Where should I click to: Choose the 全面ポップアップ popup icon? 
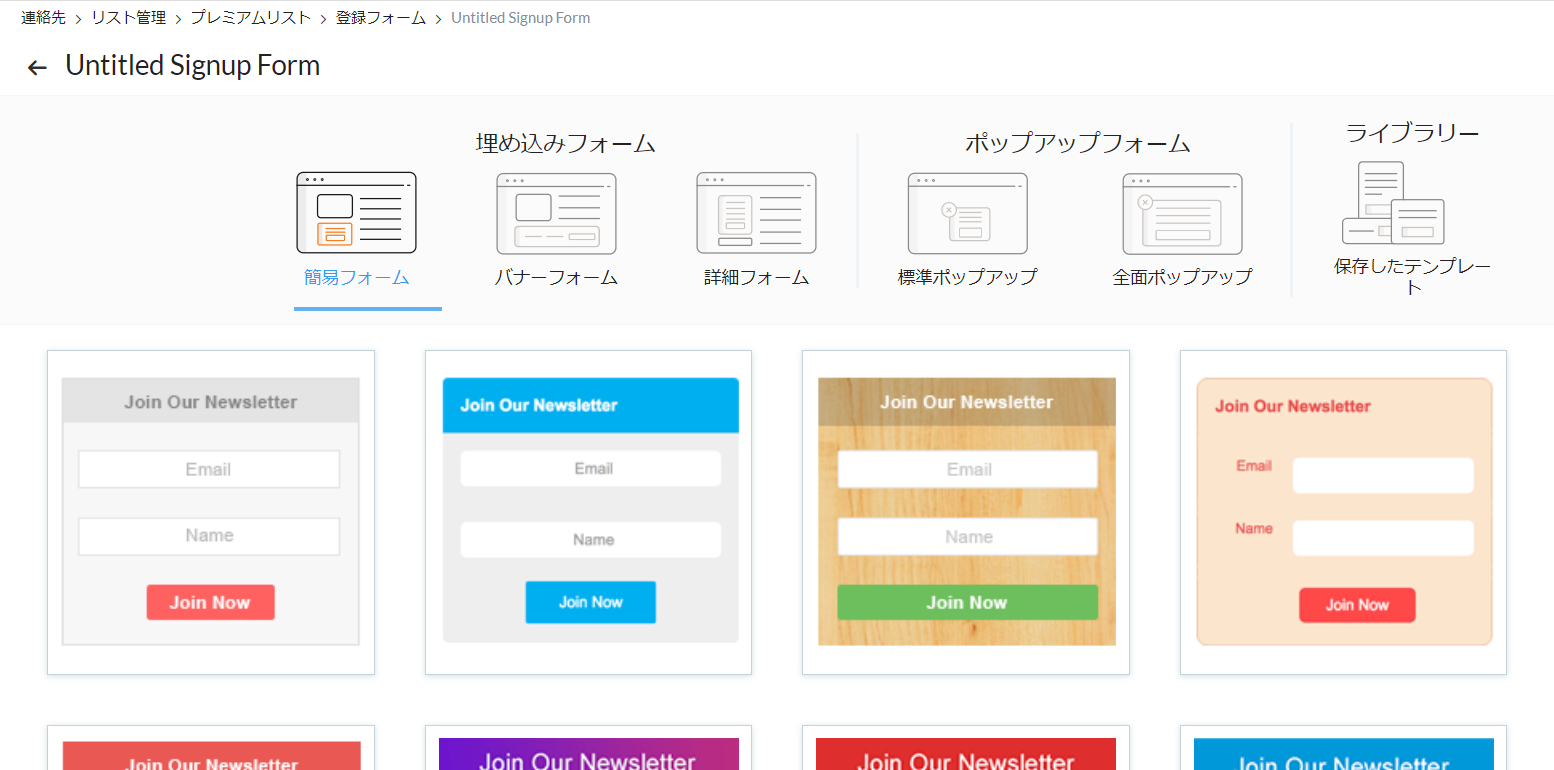(1182, 213)
